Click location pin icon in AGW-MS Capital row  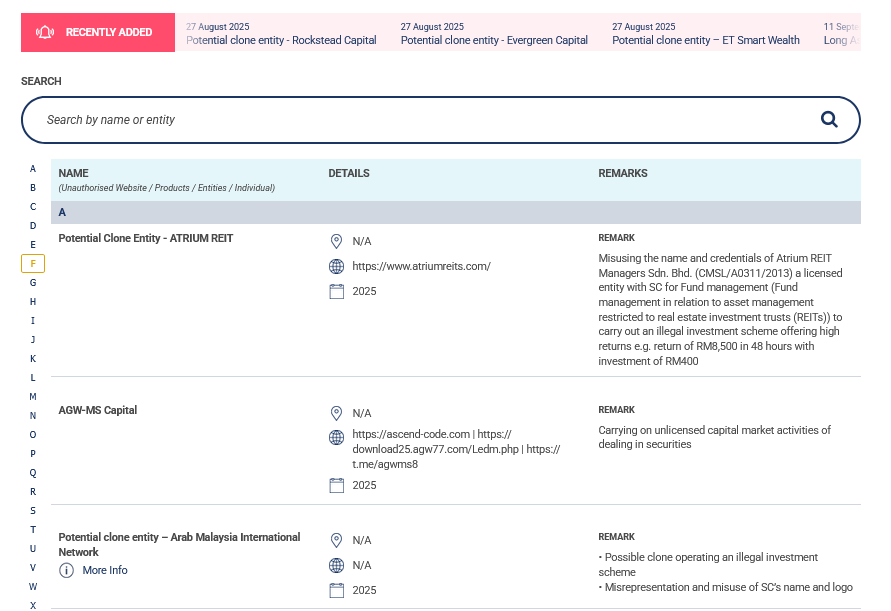pos(336,413)
